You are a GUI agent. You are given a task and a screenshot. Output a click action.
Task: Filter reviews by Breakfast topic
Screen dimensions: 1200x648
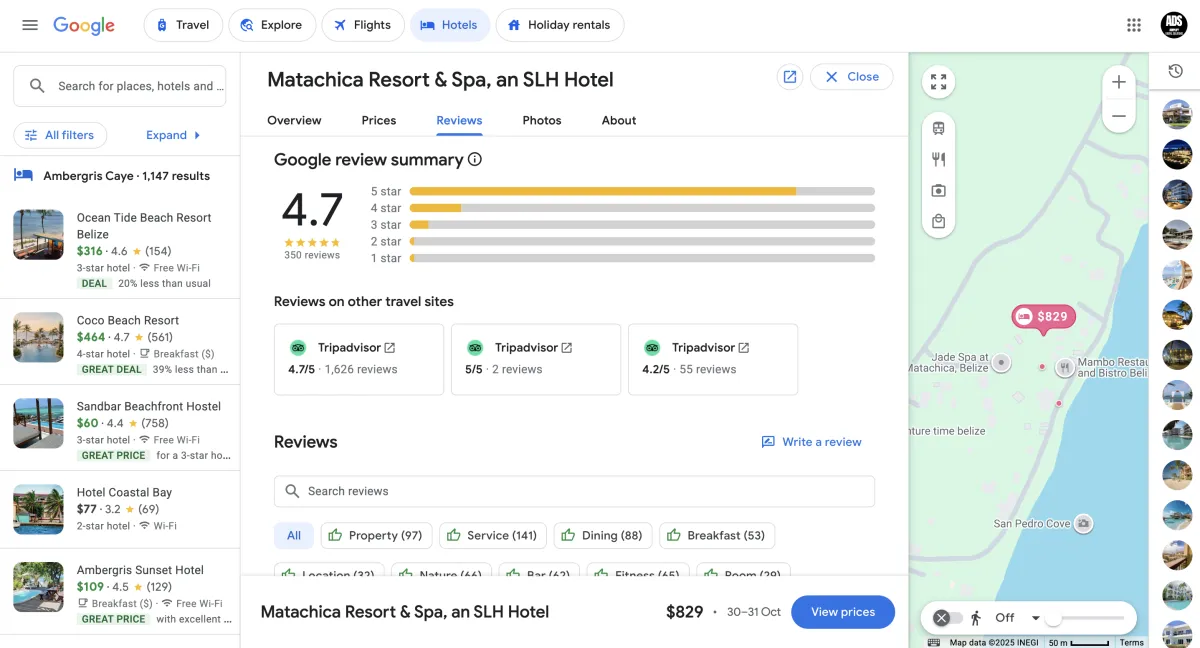(716, 535)
